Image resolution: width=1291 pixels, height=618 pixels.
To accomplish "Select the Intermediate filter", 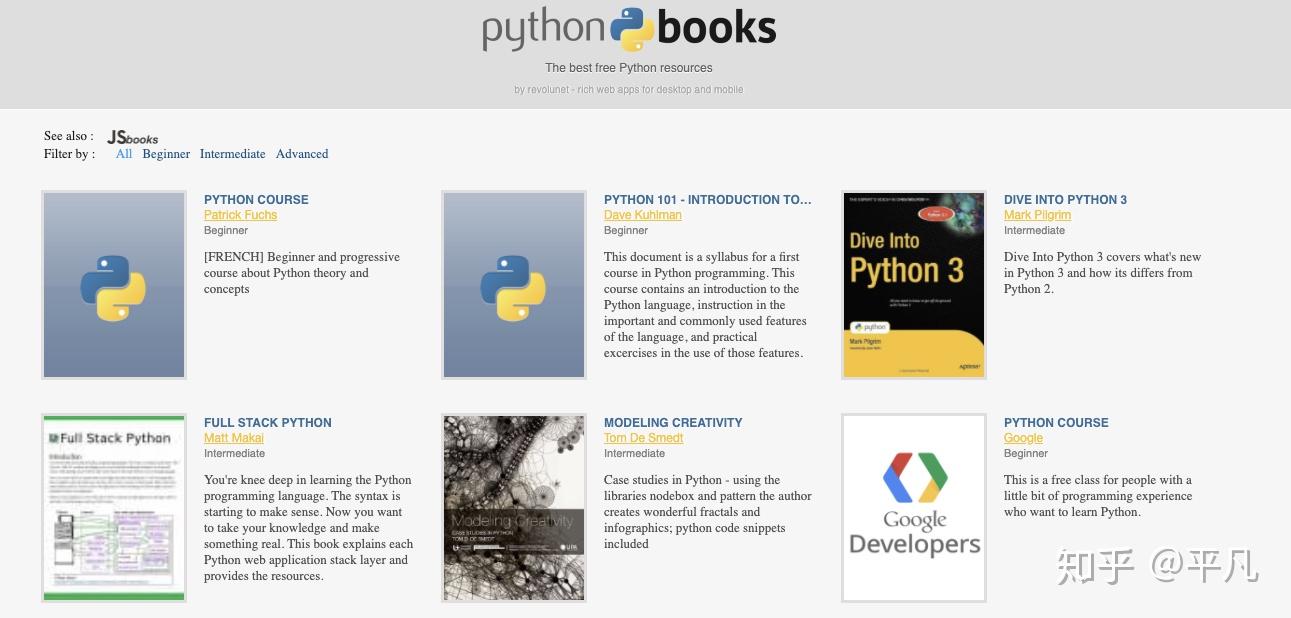I will coord(232,154).
